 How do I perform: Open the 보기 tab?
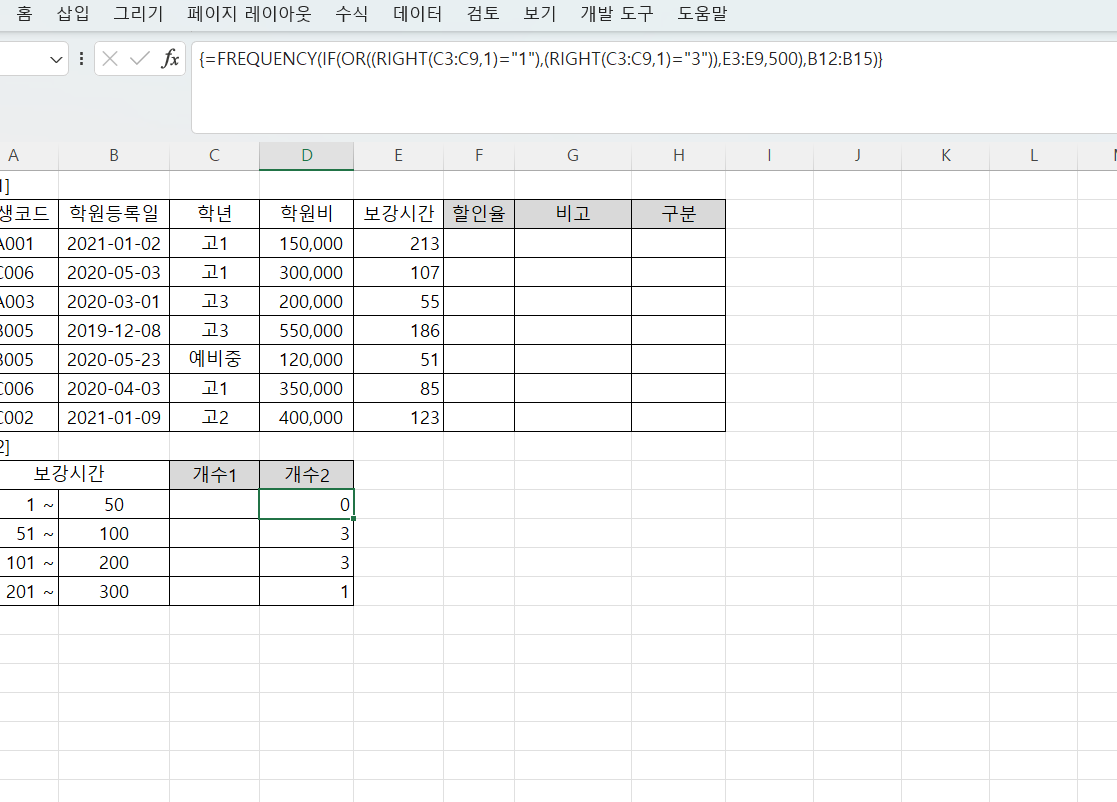(540, 14)
